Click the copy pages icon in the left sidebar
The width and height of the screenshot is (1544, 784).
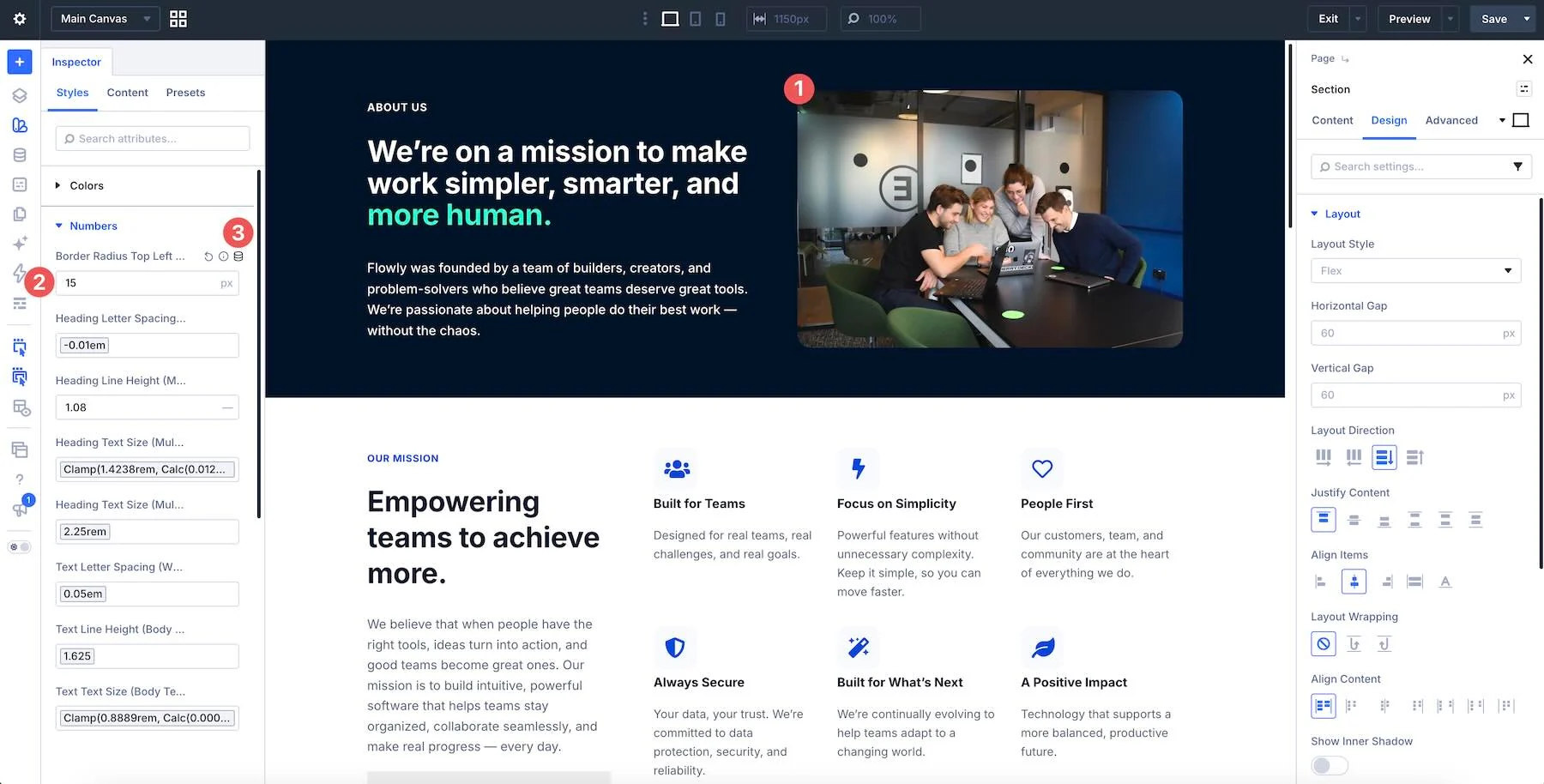click(20, 214)
